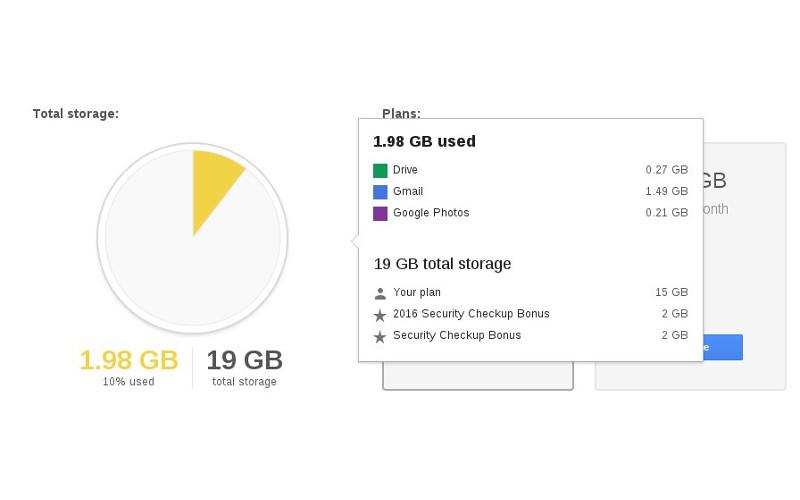Click the purple Google Photos swatch

click(x=380, y=213)
